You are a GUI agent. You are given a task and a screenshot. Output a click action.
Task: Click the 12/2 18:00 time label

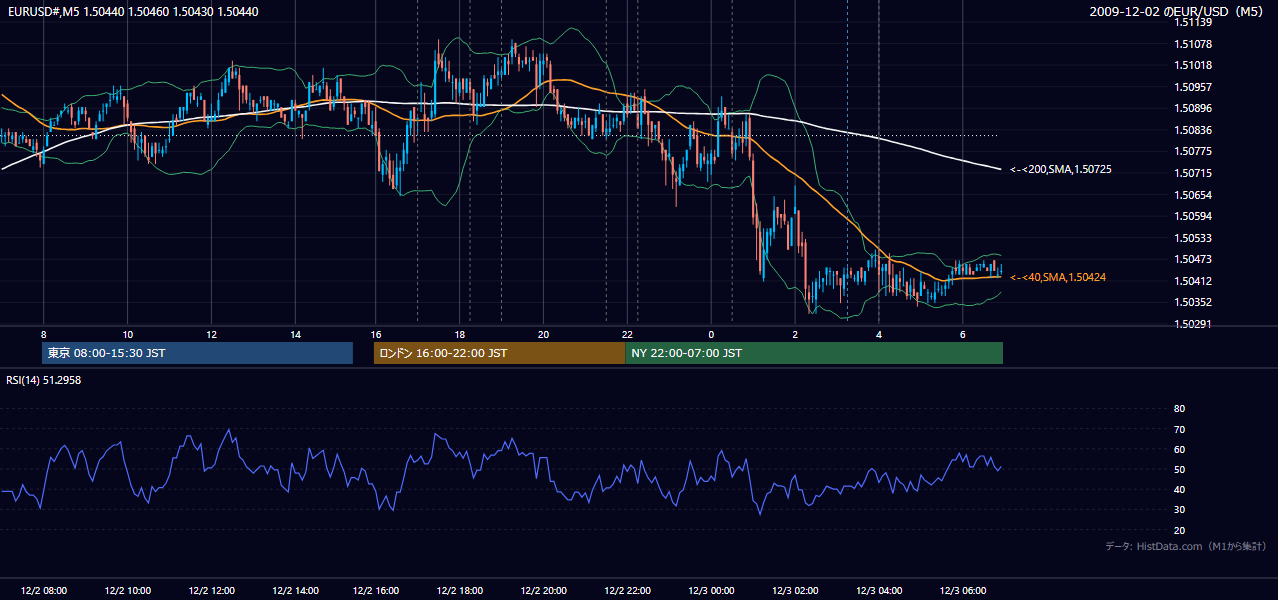[460, 591]
